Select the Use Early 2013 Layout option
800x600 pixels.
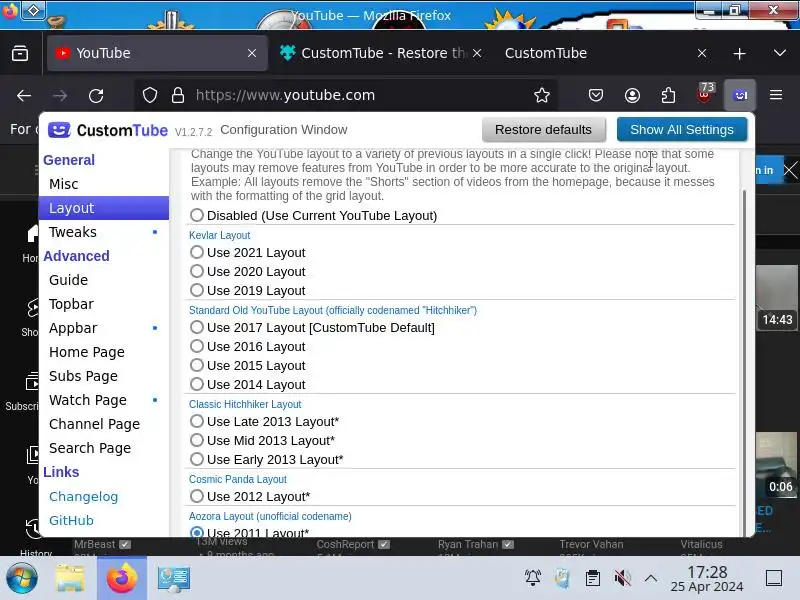(196, 459)
